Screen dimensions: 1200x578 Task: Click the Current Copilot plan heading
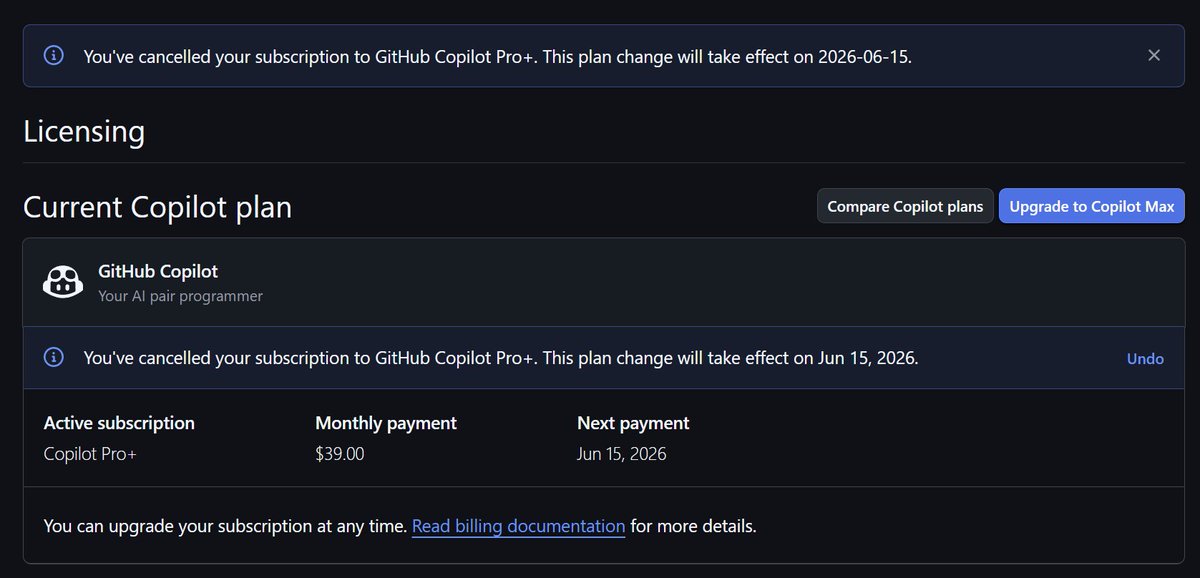[158, 207]
